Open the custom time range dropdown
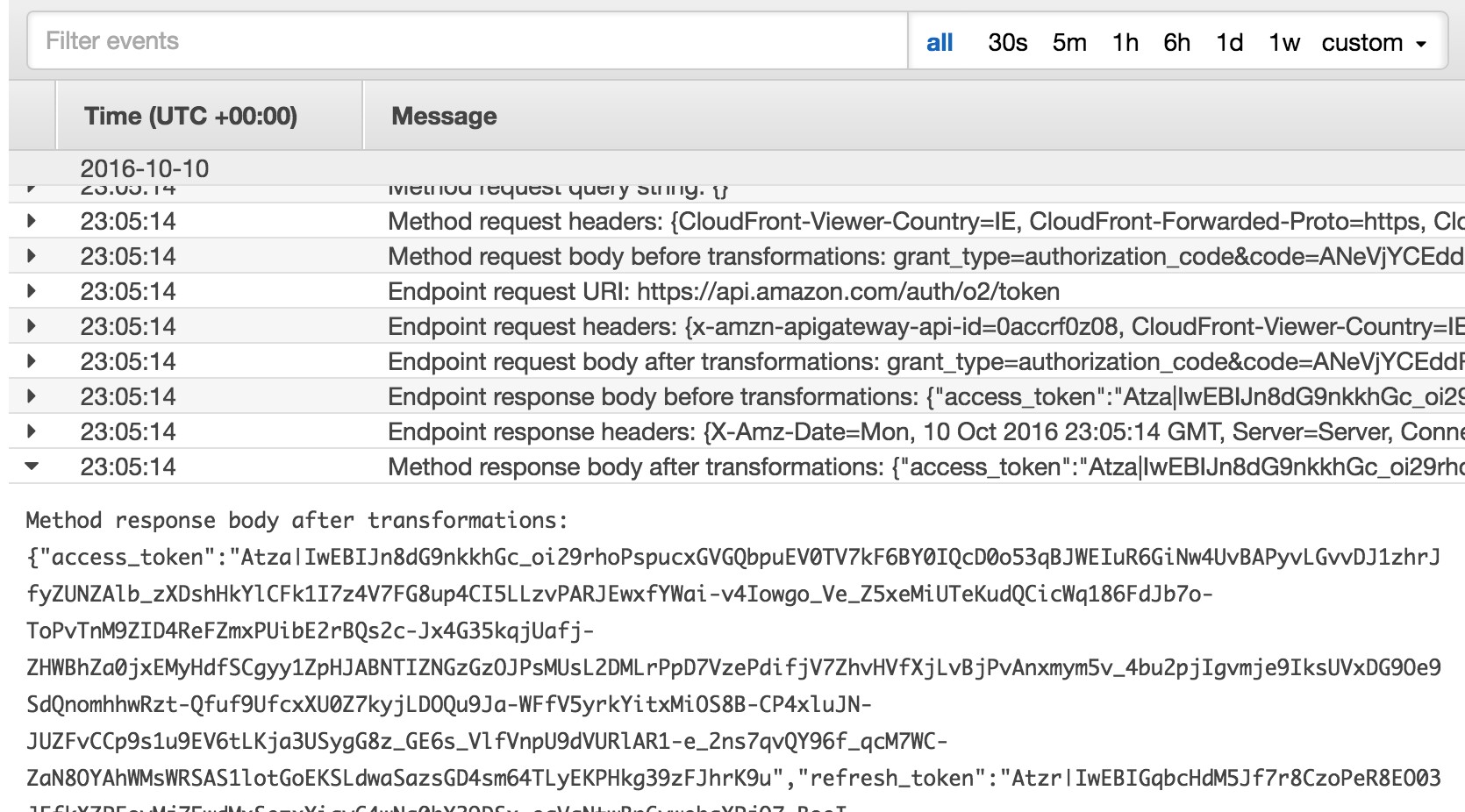The width and height of the screenshot is (1465, 812). click(1374, 42)
